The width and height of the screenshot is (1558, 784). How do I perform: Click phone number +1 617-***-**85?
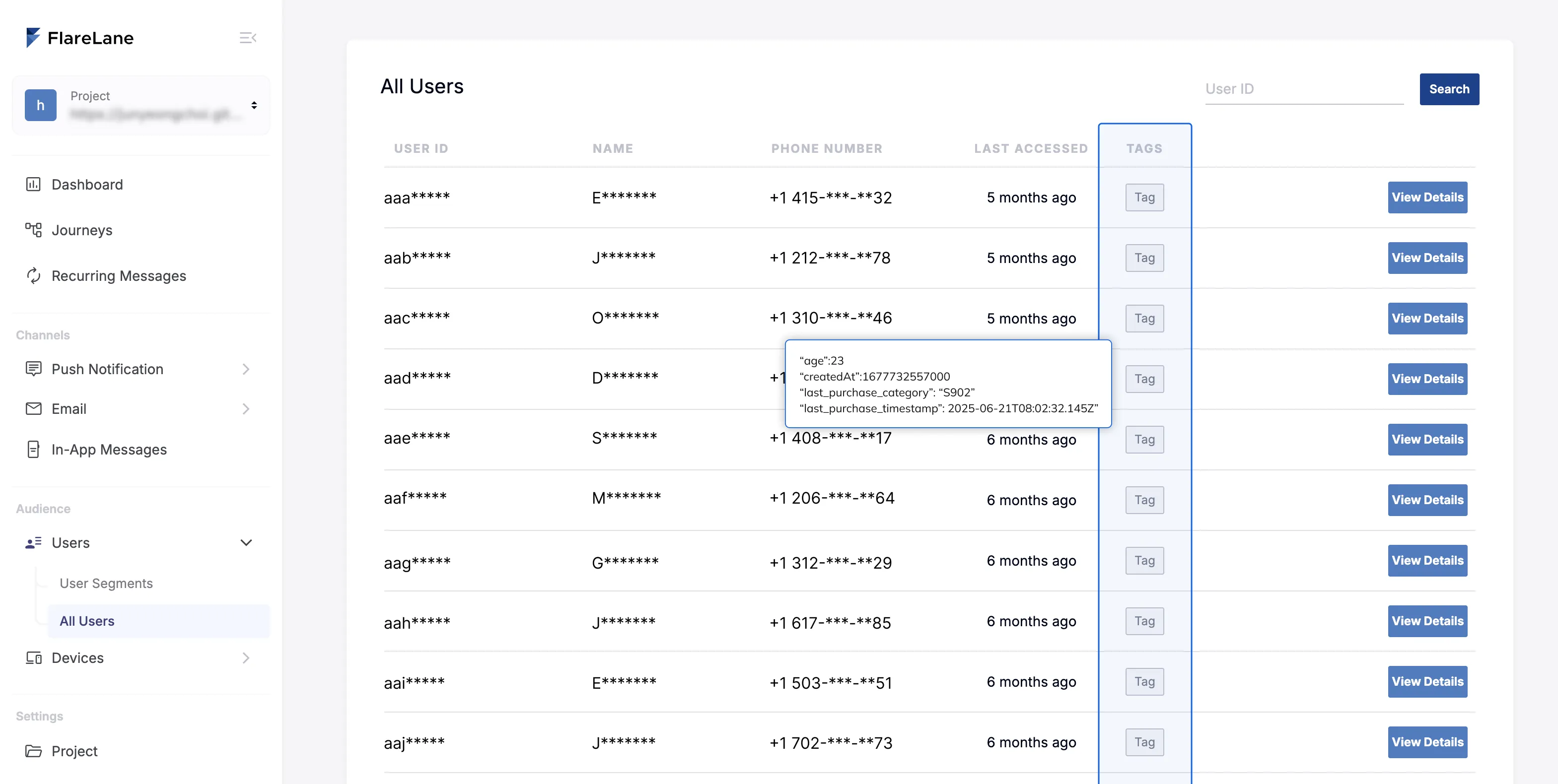[x=830, y=622]
